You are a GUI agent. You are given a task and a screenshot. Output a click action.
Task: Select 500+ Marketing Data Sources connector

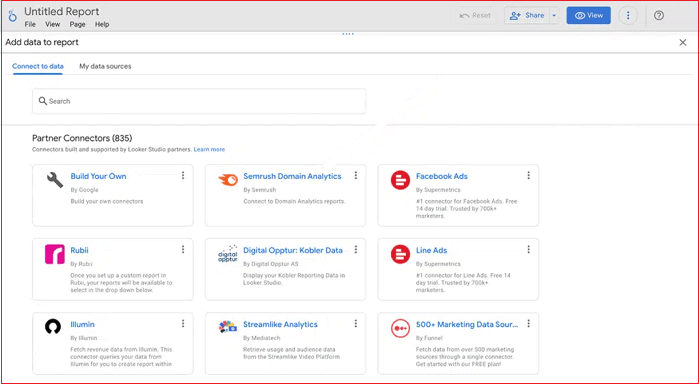pos(467,325)
